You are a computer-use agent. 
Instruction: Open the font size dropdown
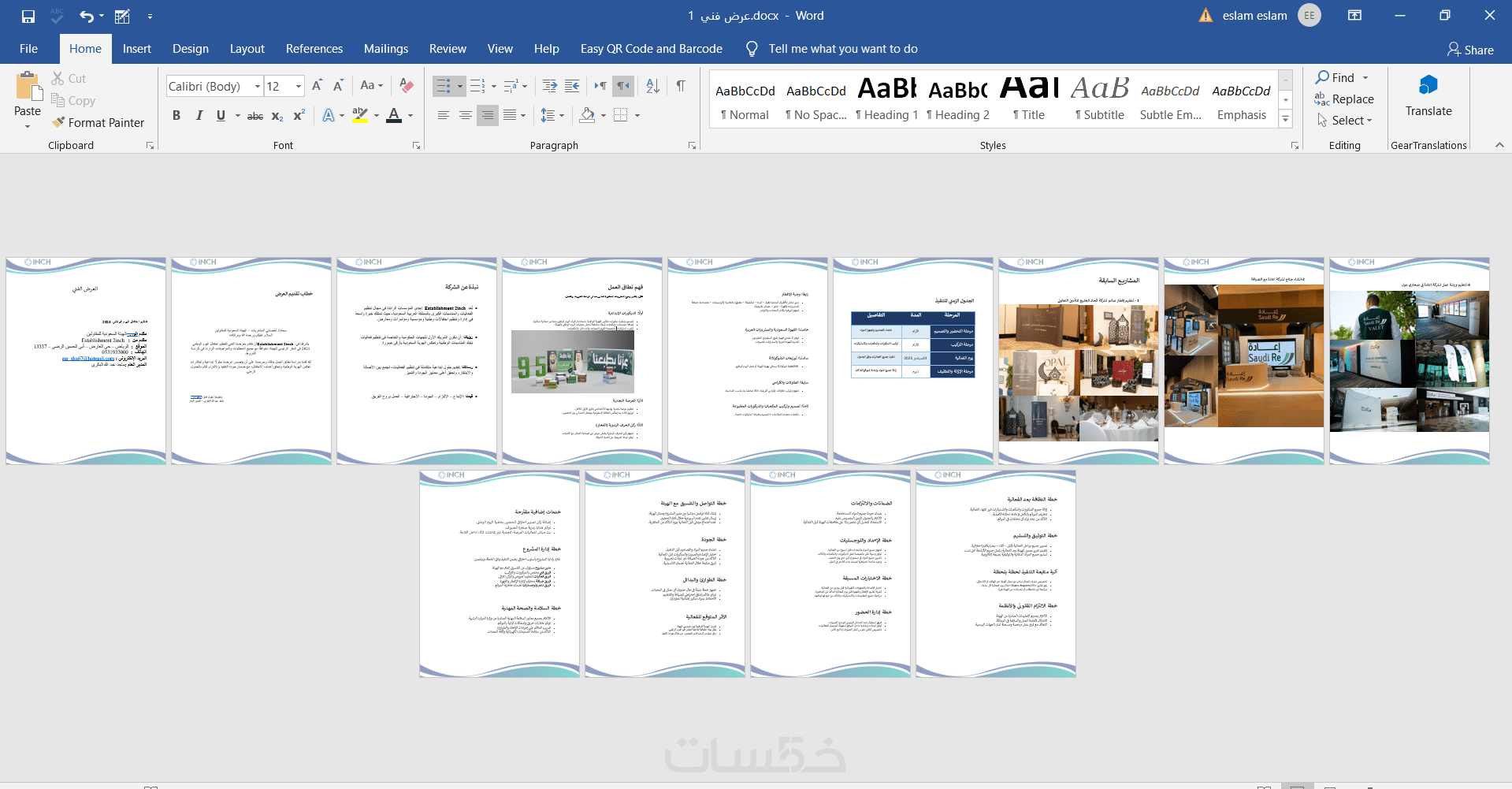299,86
